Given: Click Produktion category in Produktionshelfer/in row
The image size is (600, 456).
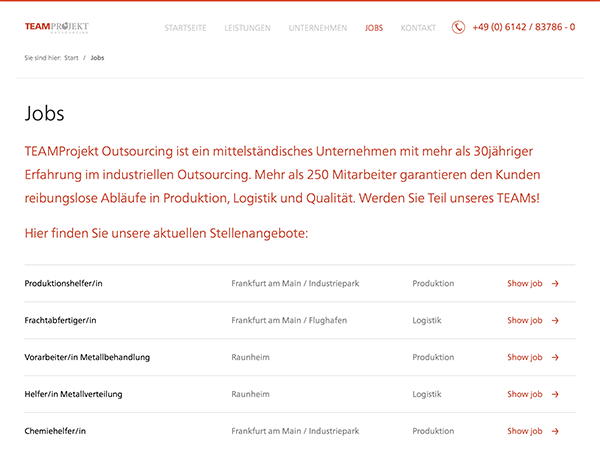Looking at the screenshot, I should click(x=433, y=283).
